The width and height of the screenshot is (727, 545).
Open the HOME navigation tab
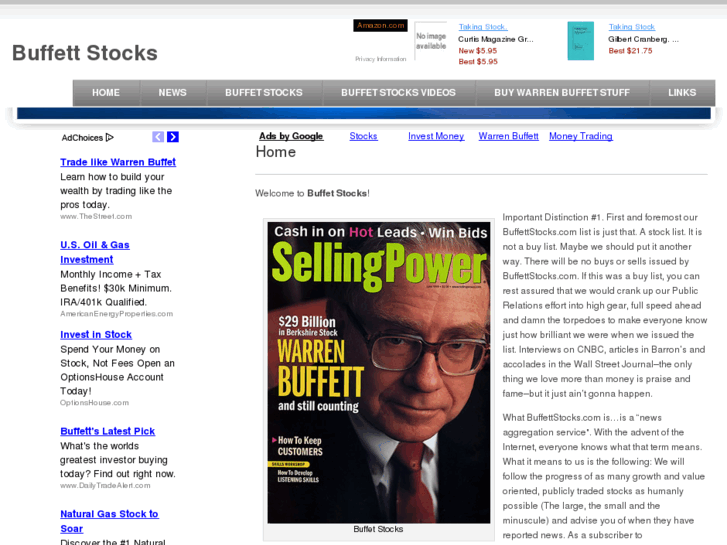[x=106, y=93]
